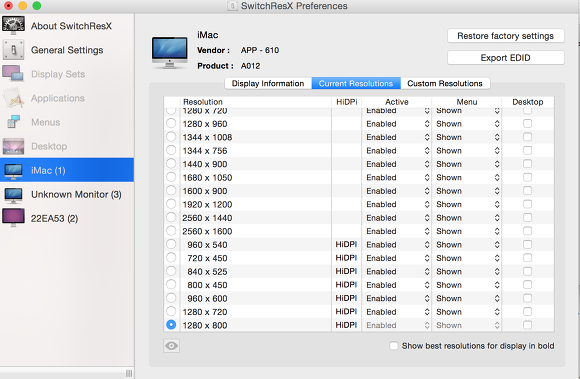Screen dimensions: 580x379
Task: Click the Menus sidebar icon
Action: point(14,122)
